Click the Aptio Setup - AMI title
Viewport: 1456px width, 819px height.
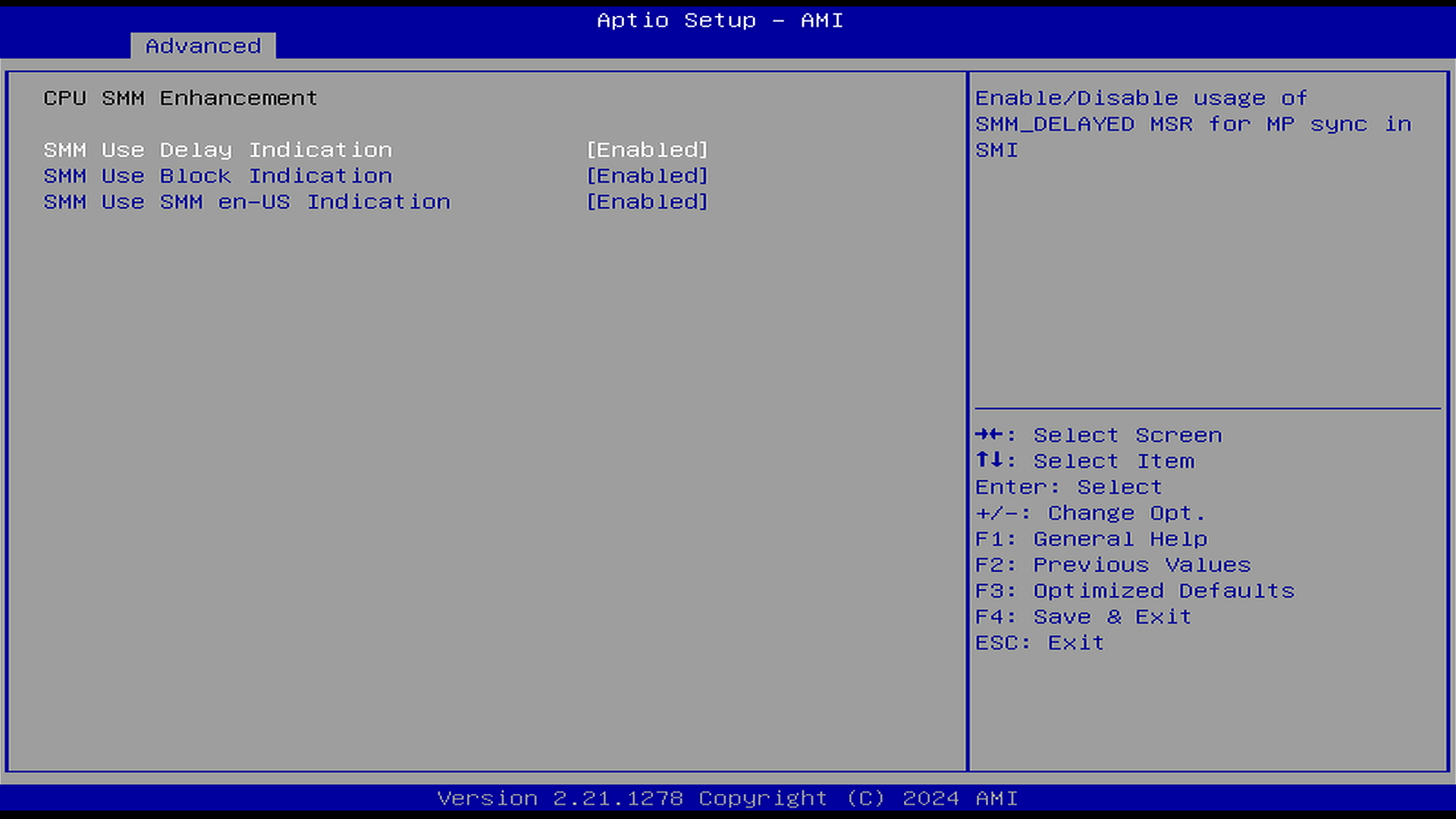pos(720,20)
